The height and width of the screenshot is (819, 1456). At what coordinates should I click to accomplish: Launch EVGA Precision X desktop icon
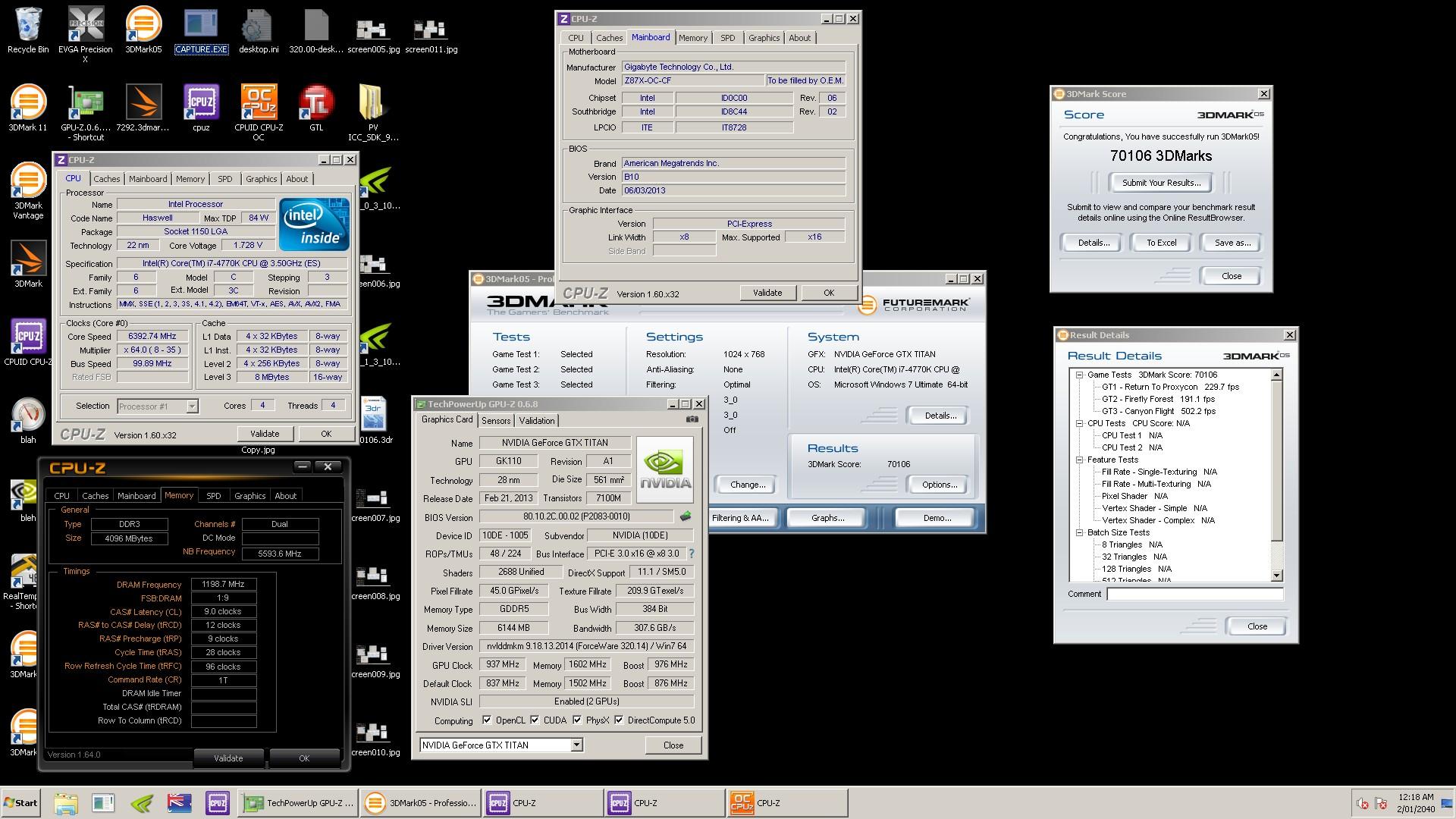pos(86,34)
